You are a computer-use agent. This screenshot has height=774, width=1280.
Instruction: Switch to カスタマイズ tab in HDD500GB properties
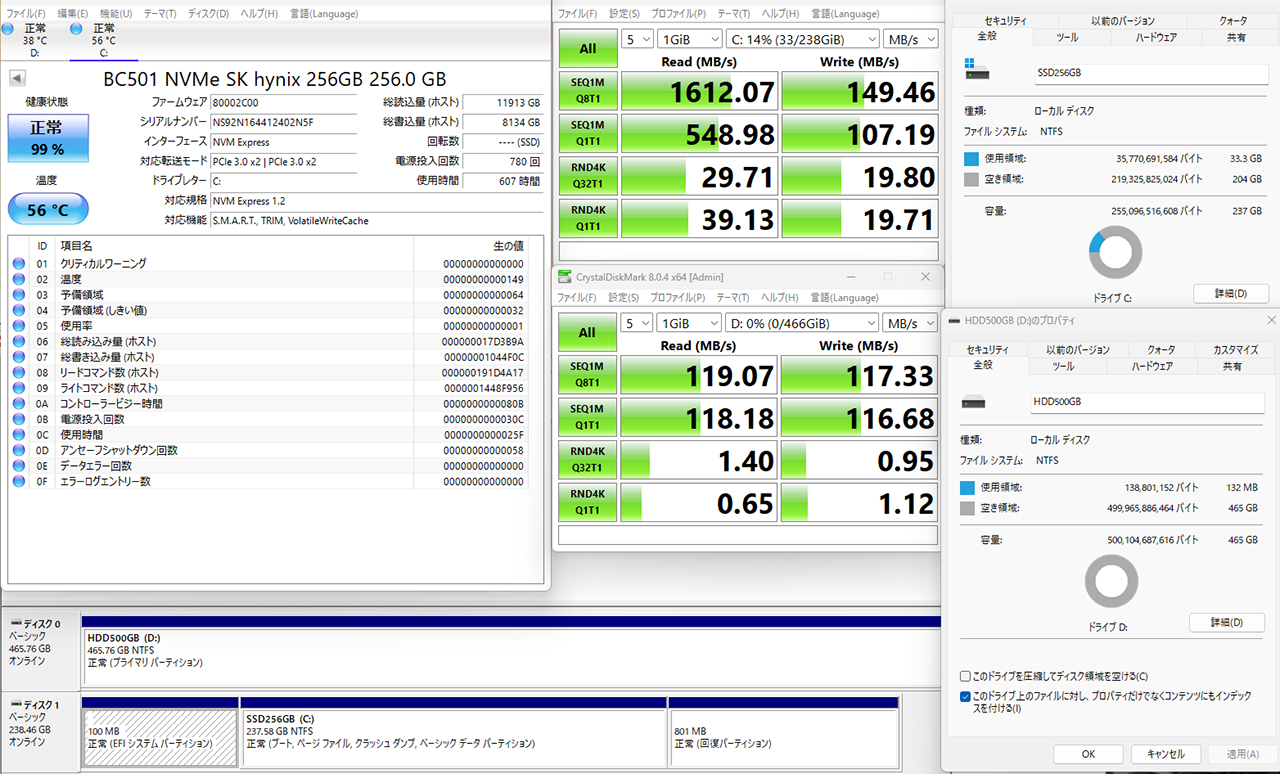[x=1235, y=350]
